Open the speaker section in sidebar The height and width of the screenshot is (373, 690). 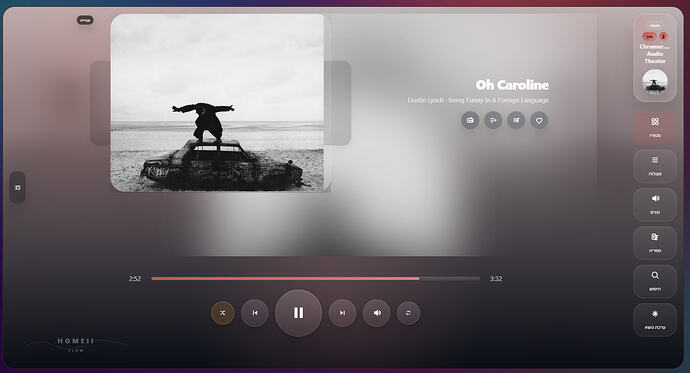pos(655,205)
